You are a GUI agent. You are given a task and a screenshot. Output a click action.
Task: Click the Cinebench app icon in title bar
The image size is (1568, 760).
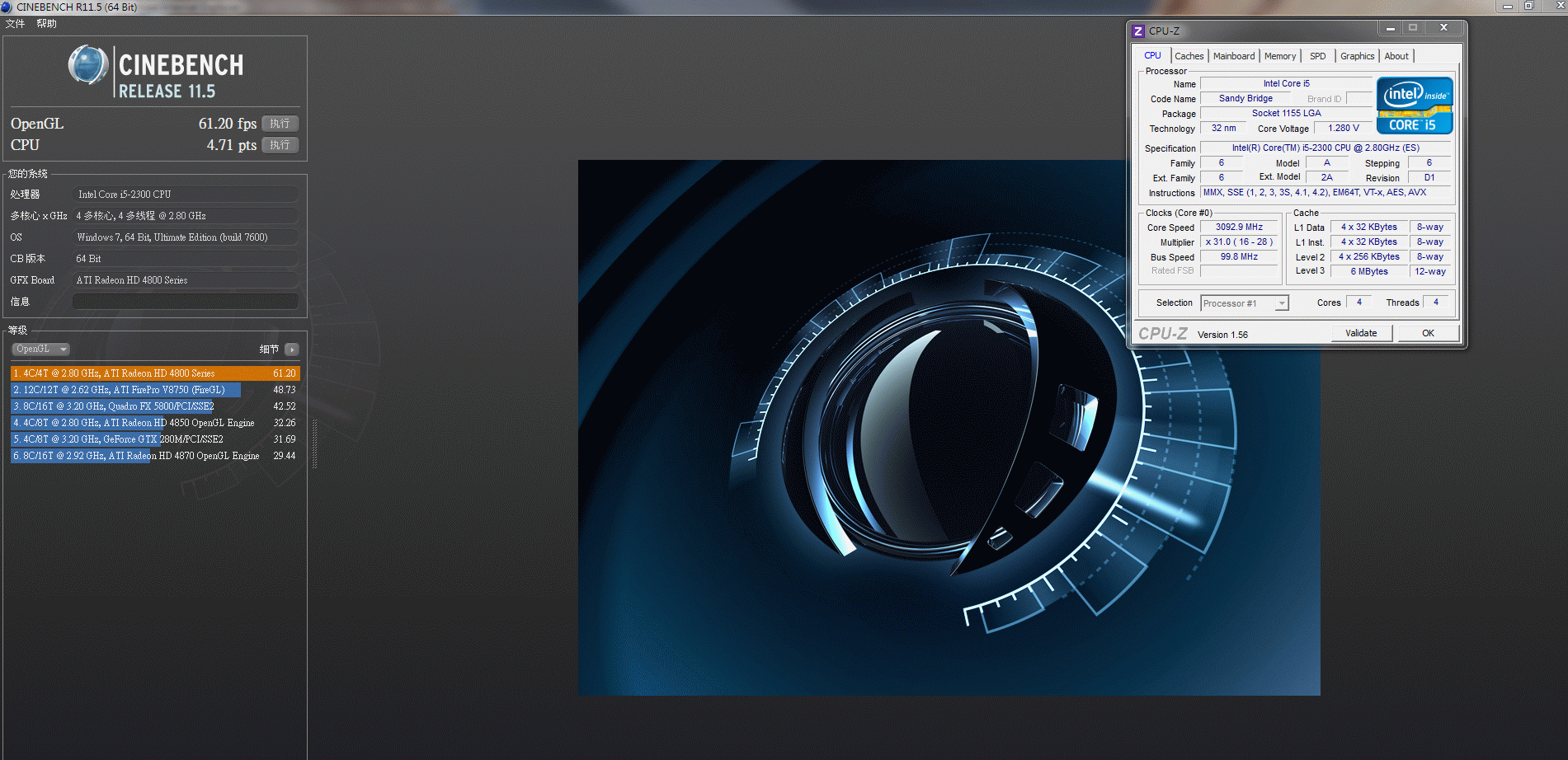(7, 7)
